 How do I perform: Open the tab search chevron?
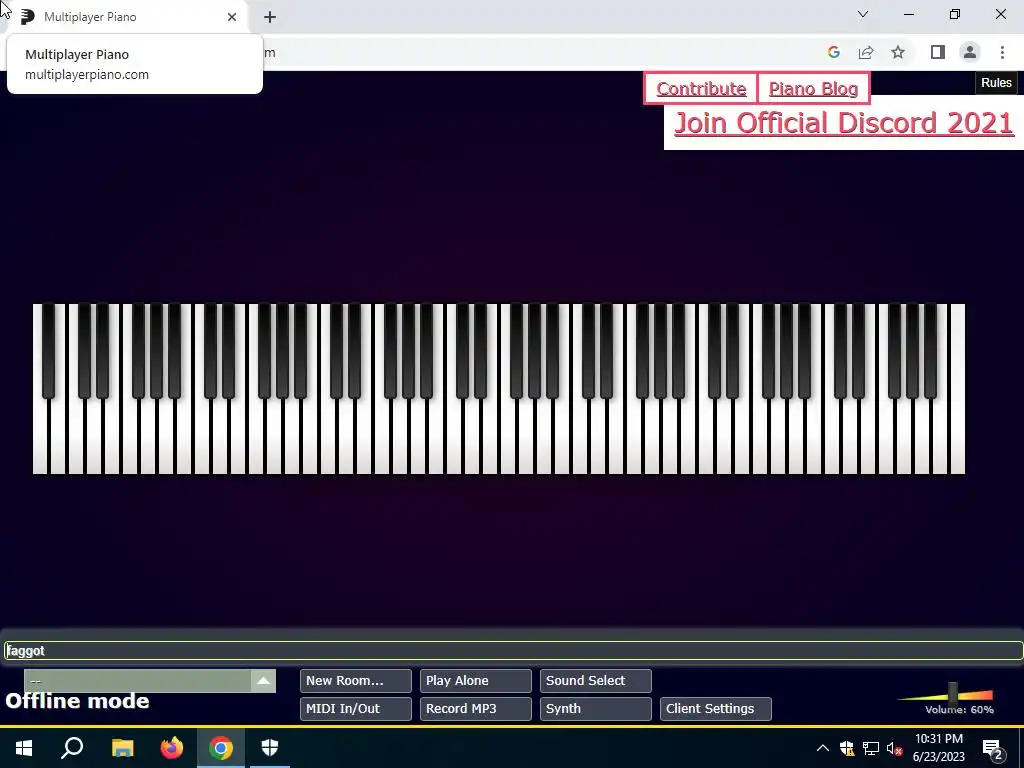click(x=863, y=14)
